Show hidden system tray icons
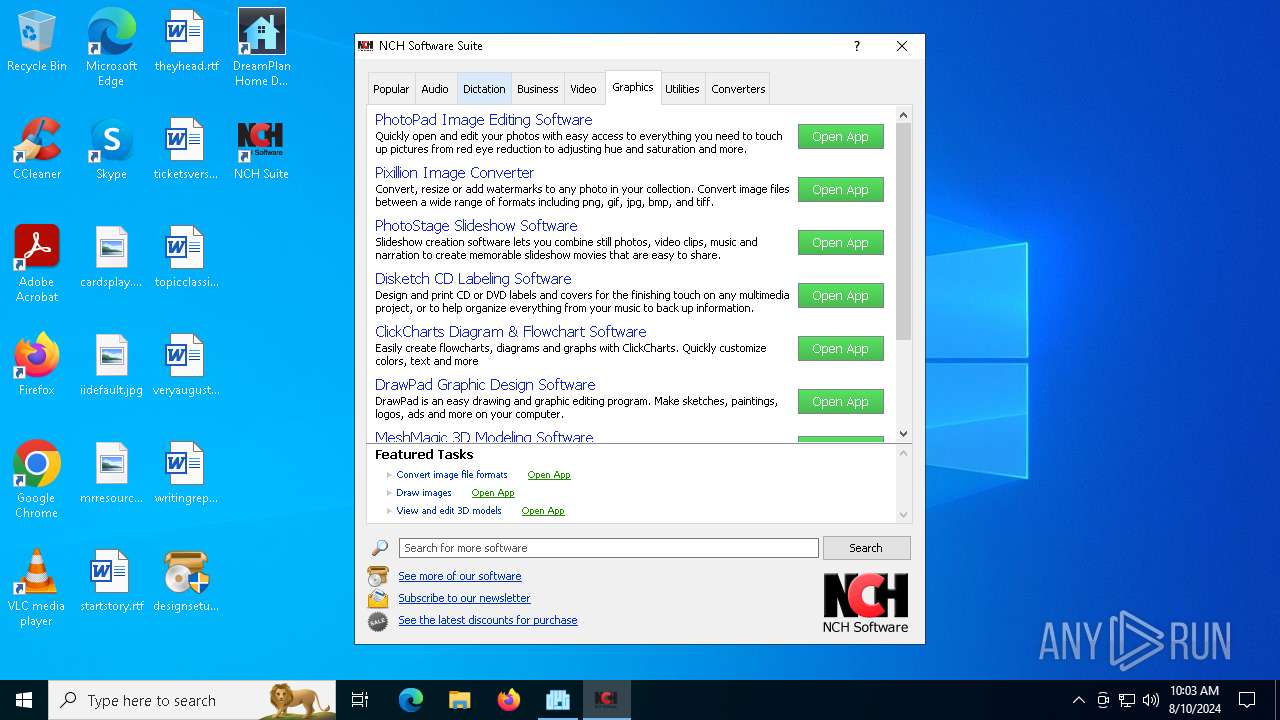 click(1078, 700)
